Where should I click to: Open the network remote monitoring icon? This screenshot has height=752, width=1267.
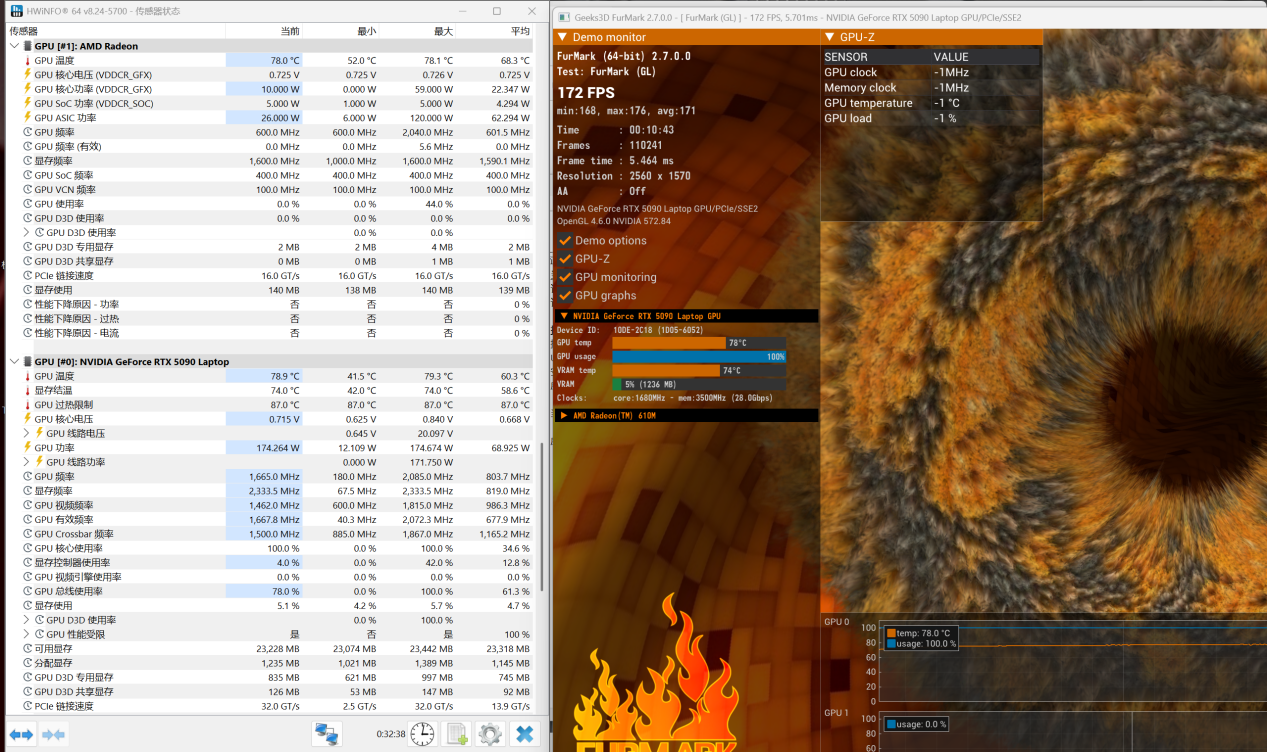click(326, 733)
